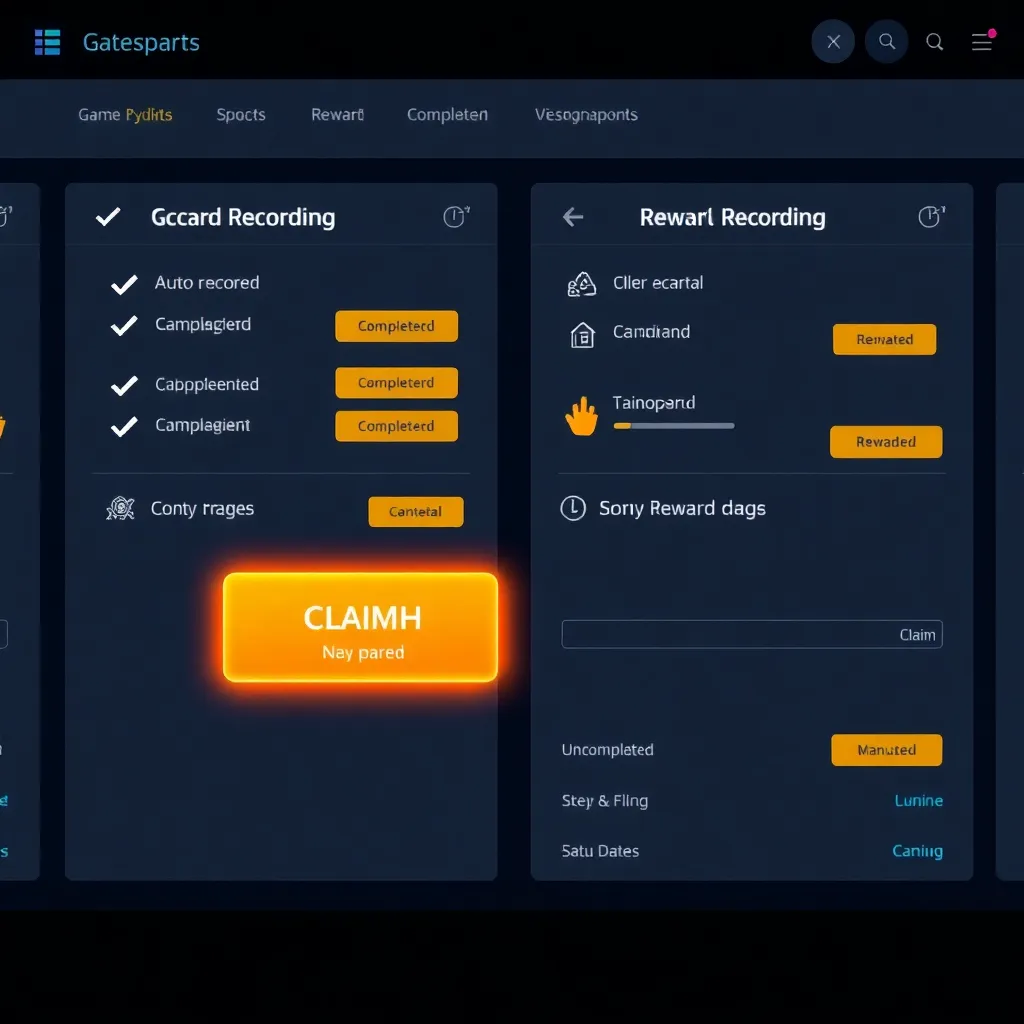Open the hamburger menu with notification dot

coord(982,42)
